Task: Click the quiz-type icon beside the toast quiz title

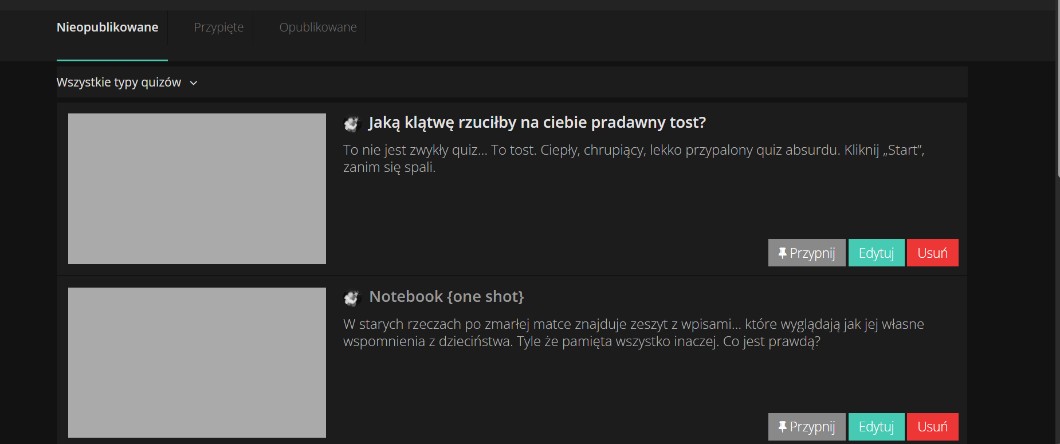Action: pyautogui.click(x=351, y=124)
